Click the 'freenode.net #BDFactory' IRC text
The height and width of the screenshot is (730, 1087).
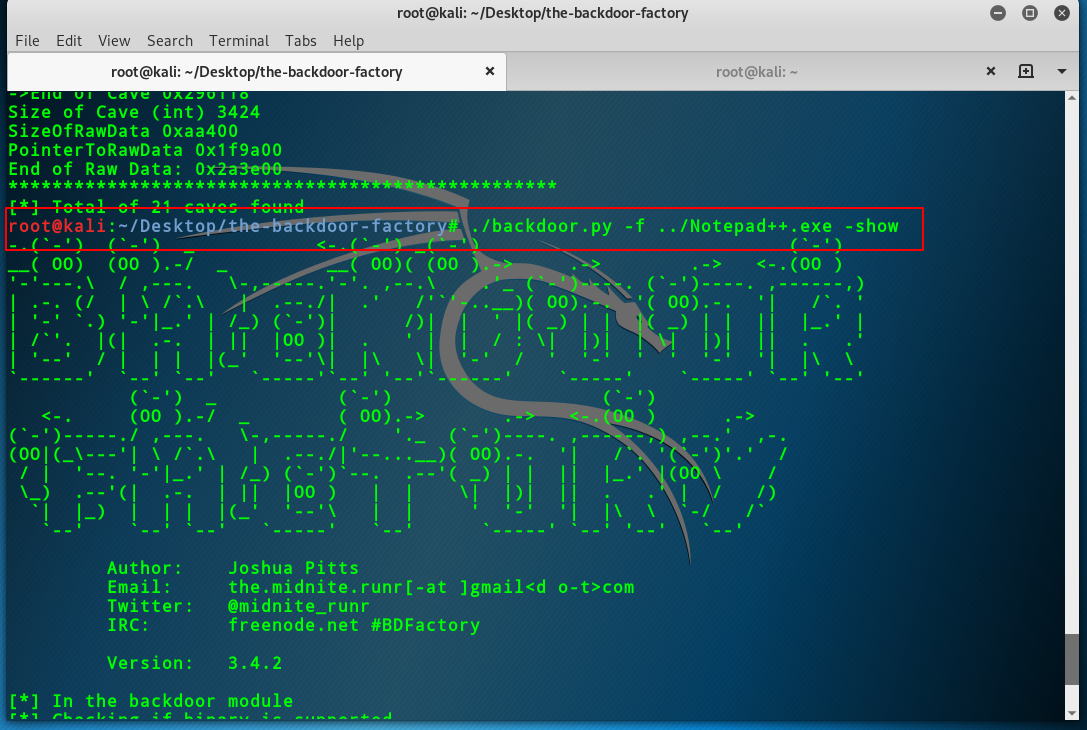tap(354, 625)
